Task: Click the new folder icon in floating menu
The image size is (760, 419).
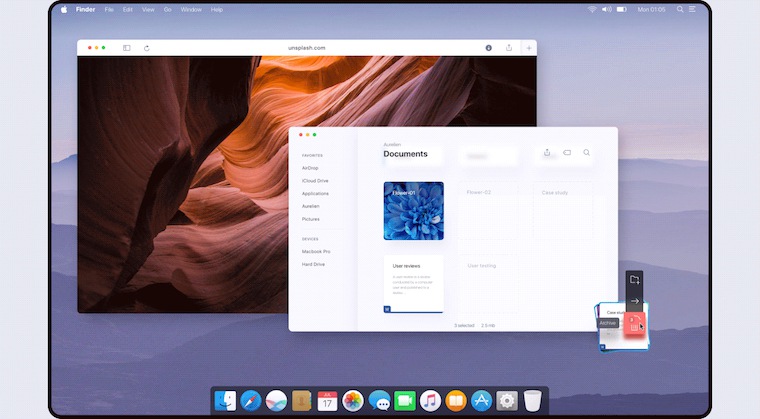Action: tap(634, 280)
